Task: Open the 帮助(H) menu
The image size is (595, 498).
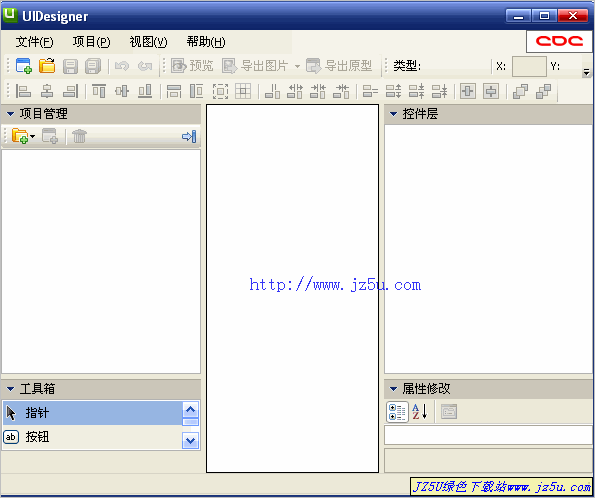Action: [206, 42]
